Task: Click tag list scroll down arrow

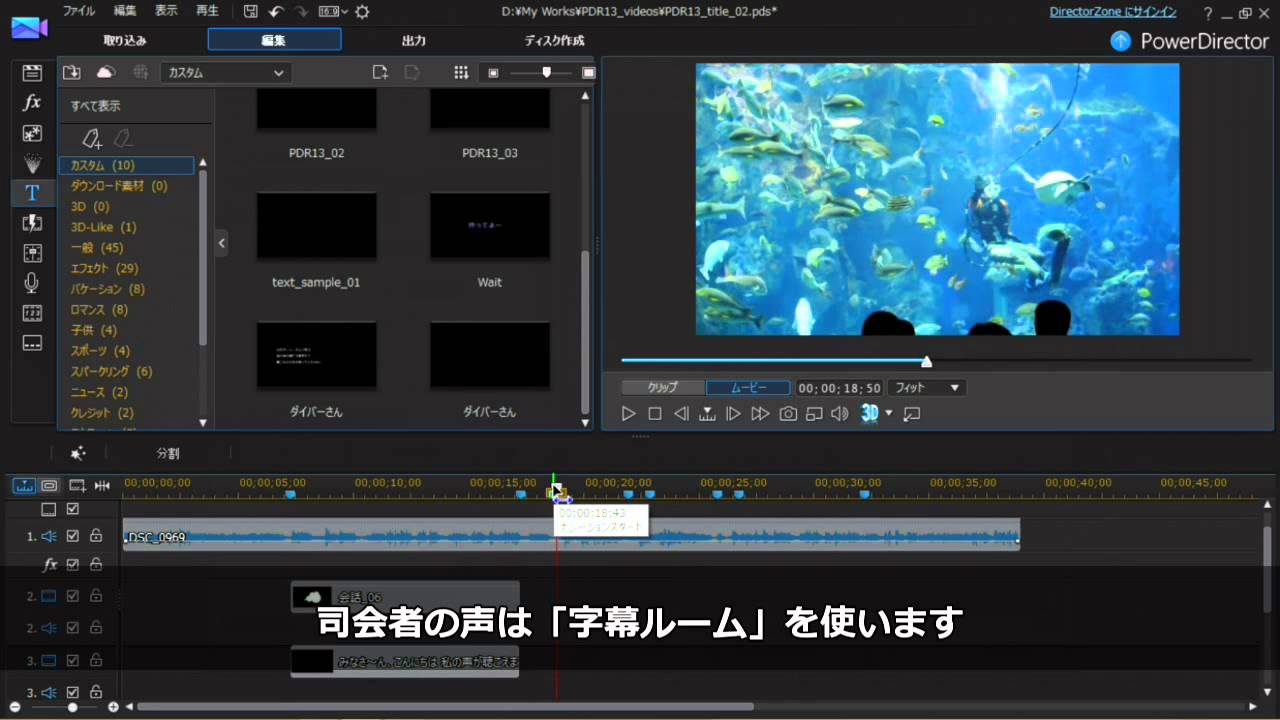Action: tap(203, 423)
